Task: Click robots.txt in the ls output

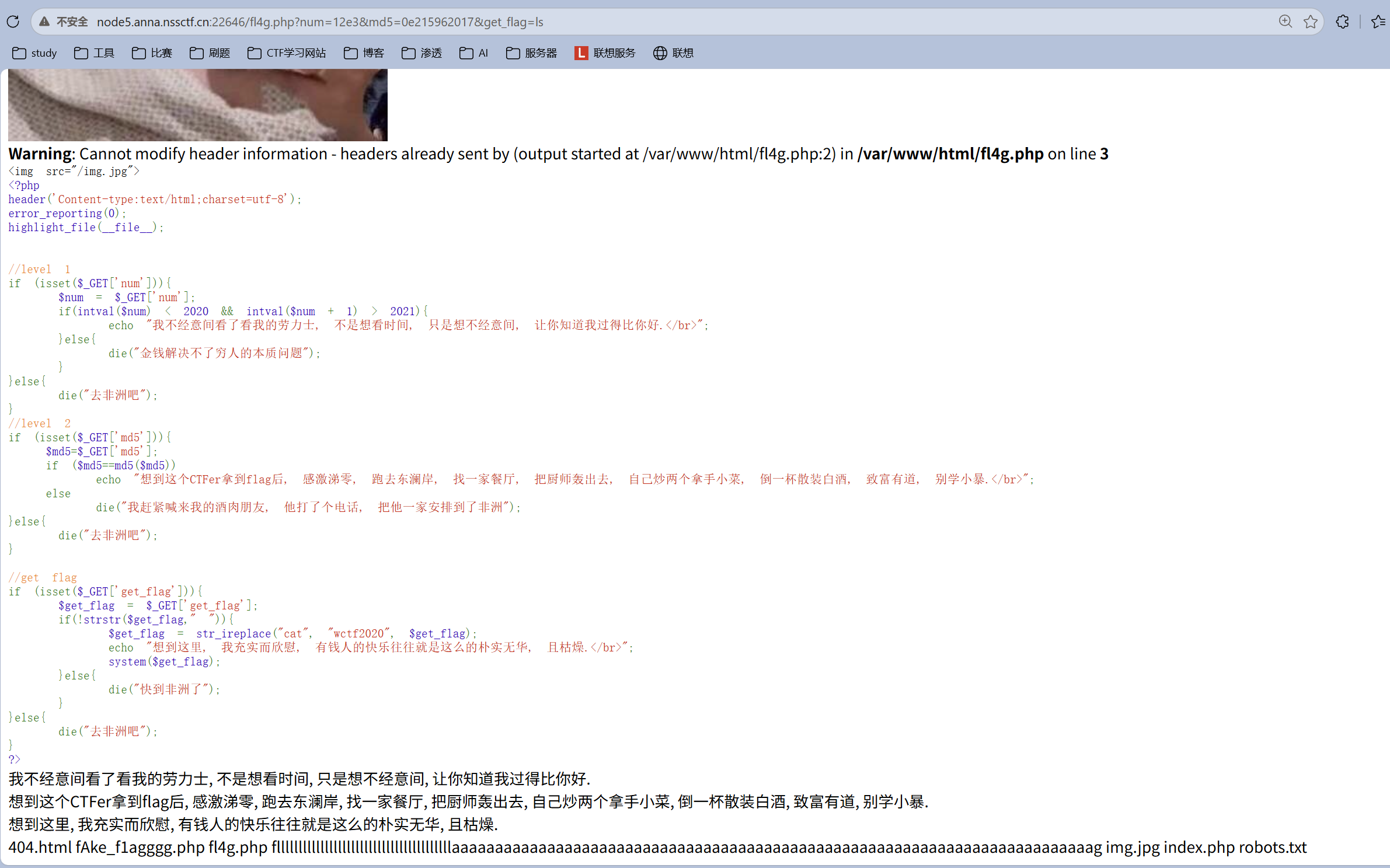Action: pyautogui.click(x=1273, y=847)
